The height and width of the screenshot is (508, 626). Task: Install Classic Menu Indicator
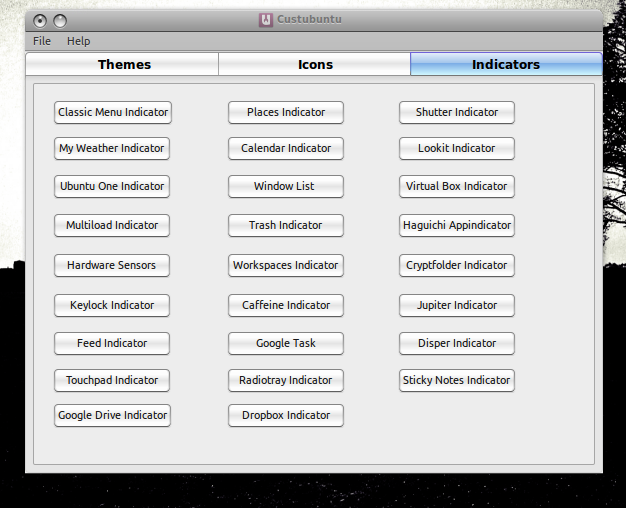point(113,112)
